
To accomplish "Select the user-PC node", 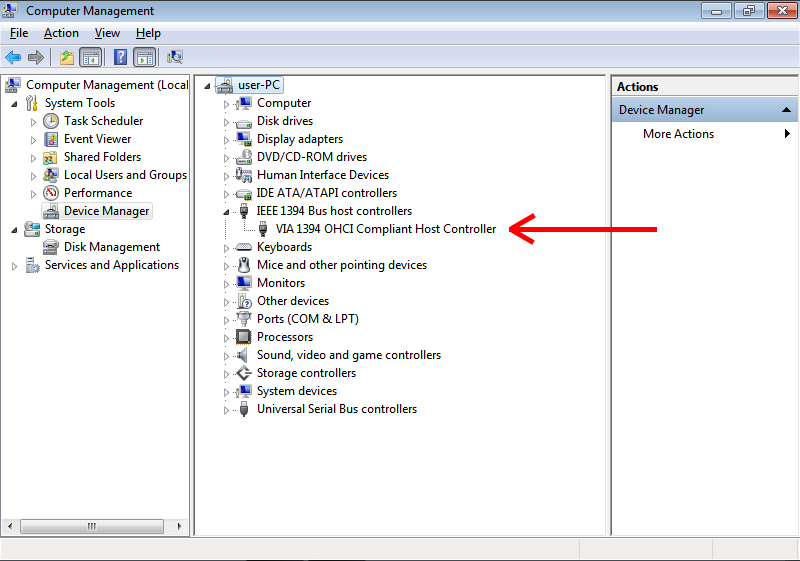I will tap(259, 85).
